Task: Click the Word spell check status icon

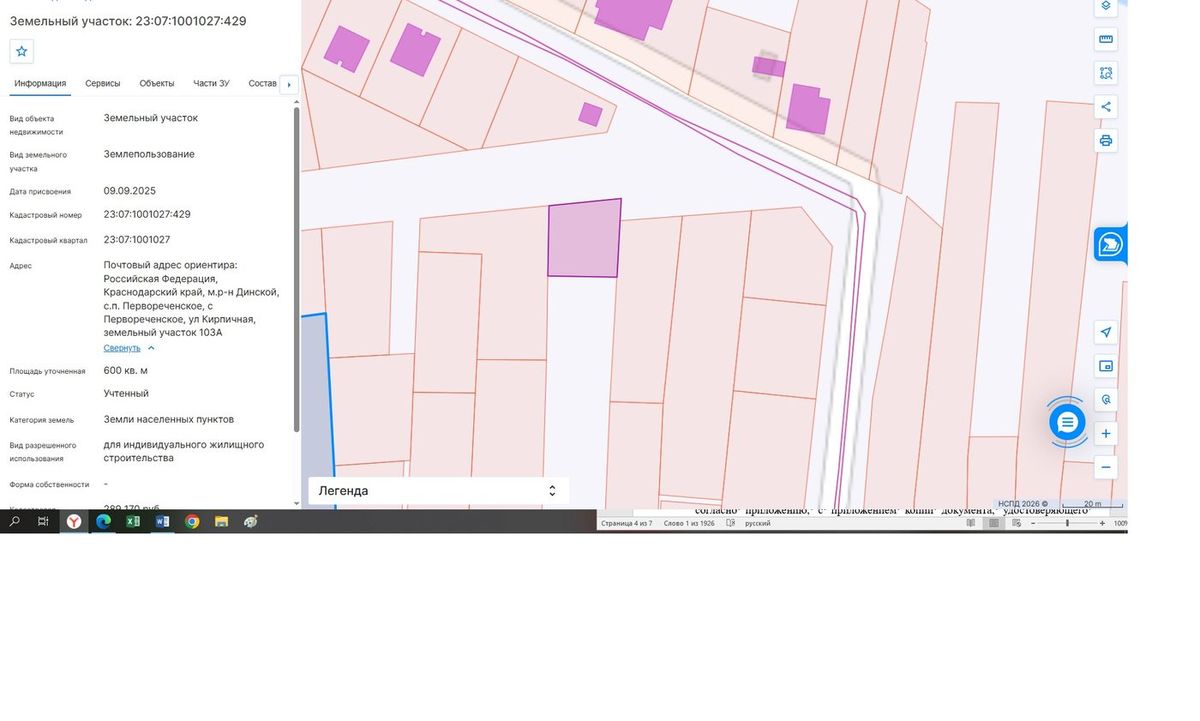Action: pos(731,523)
